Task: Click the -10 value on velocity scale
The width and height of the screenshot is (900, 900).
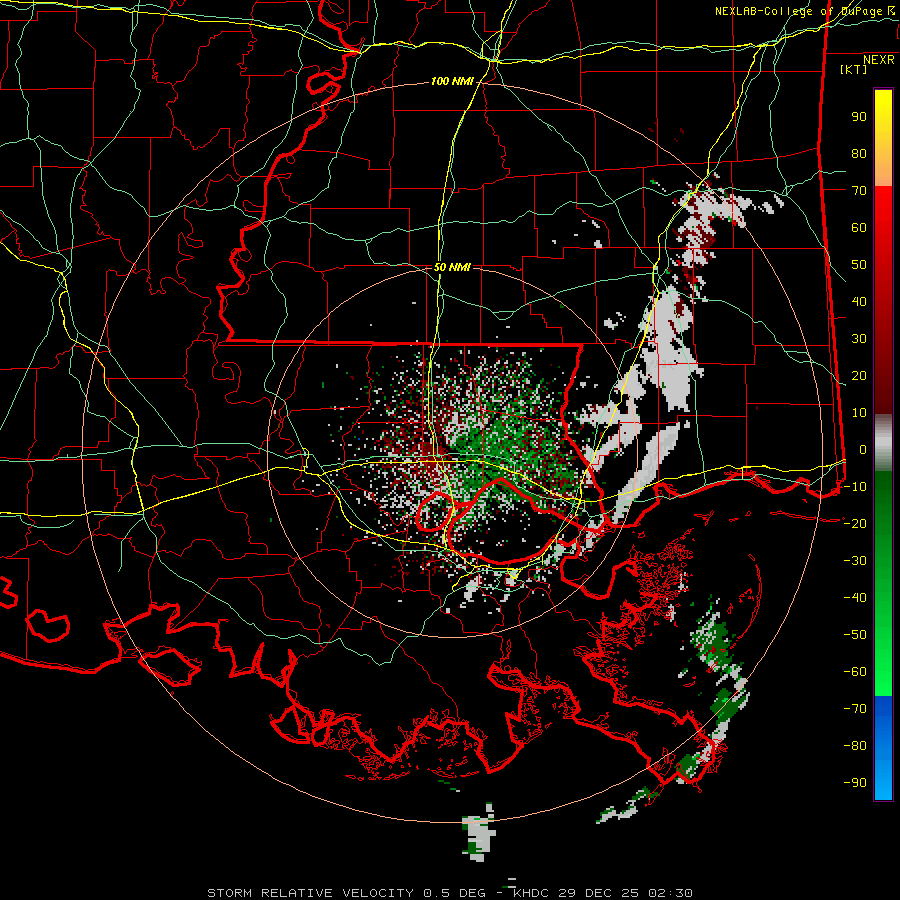Action: tap(855, 487)
